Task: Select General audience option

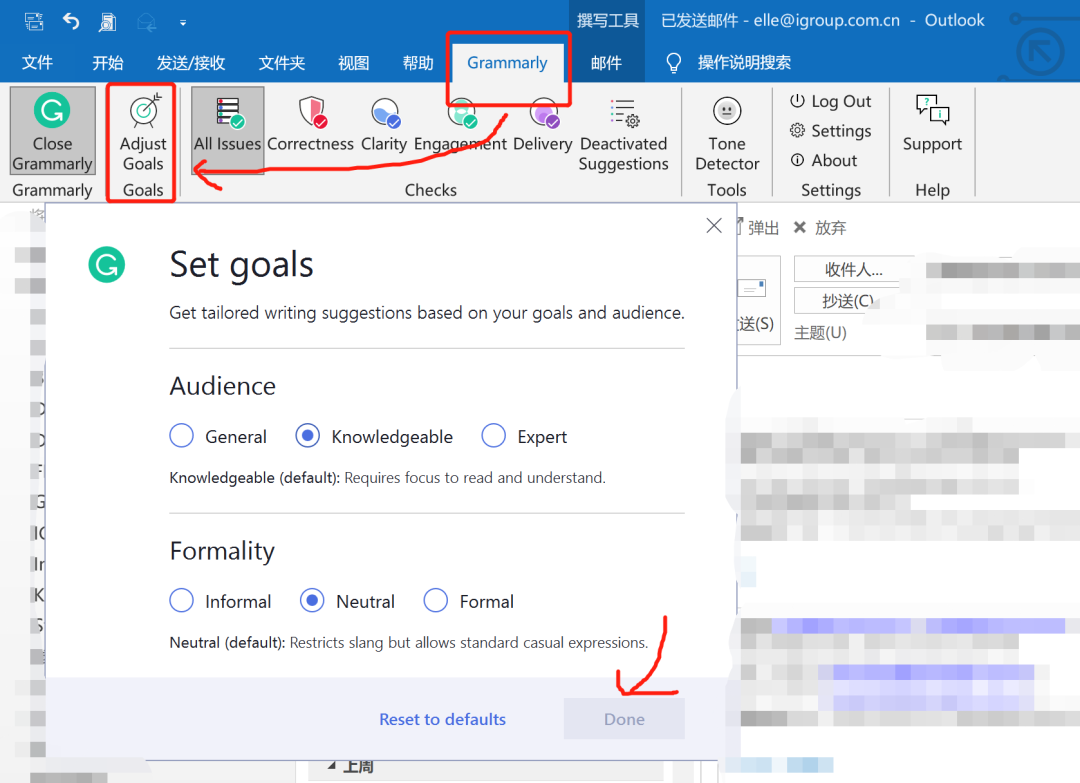Action: pos(181,436)
